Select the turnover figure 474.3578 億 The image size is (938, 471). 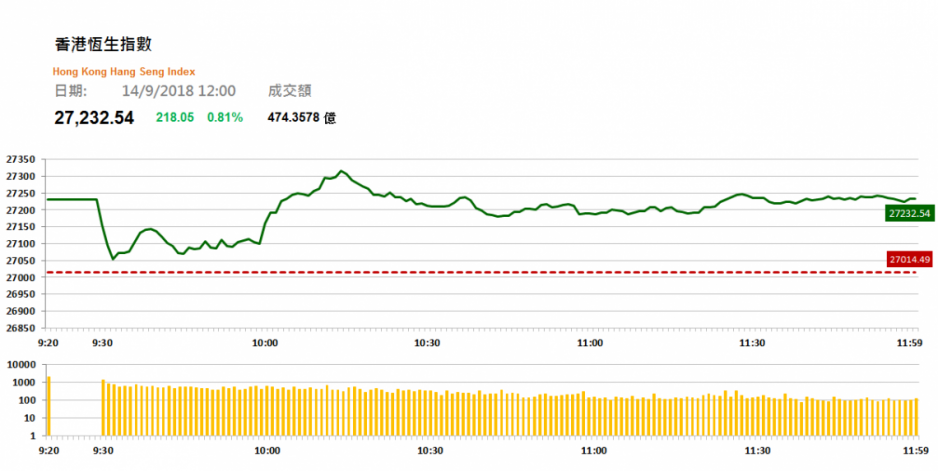tap(302, 118)
